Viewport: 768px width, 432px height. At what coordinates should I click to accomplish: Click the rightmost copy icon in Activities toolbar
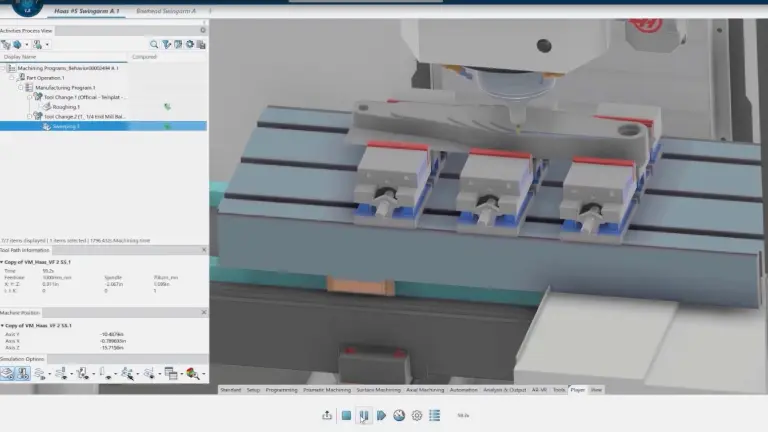pos(201,45)
